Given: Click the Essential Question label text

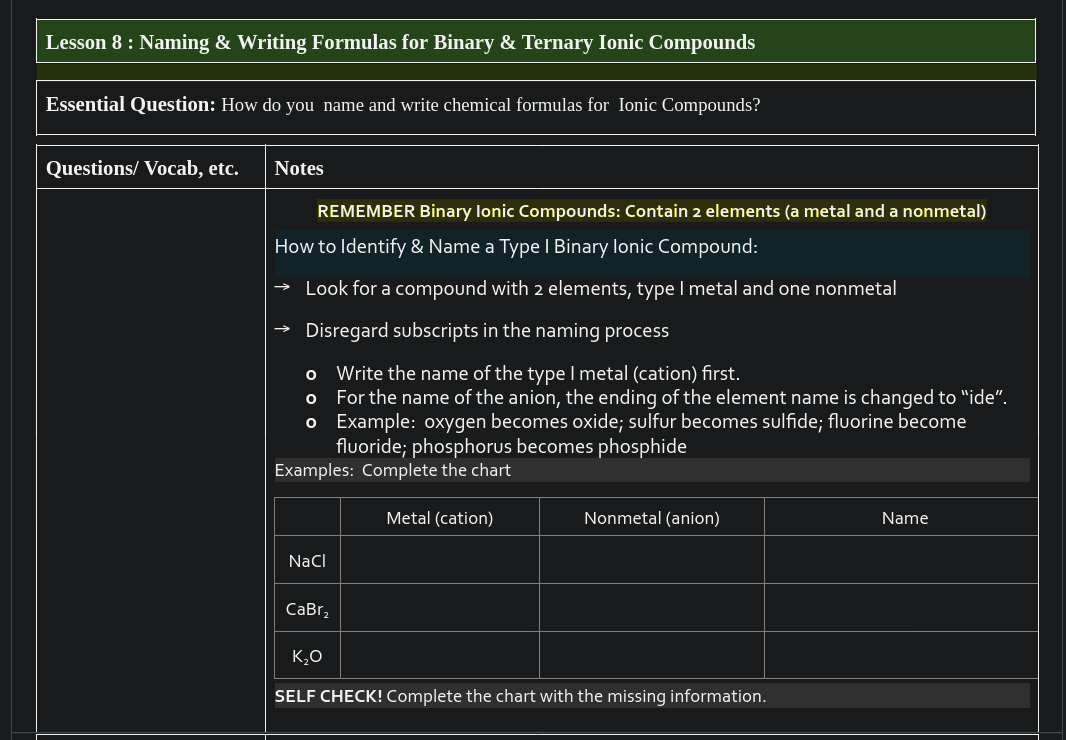Looking at the screenshot, I should point(131,105).
